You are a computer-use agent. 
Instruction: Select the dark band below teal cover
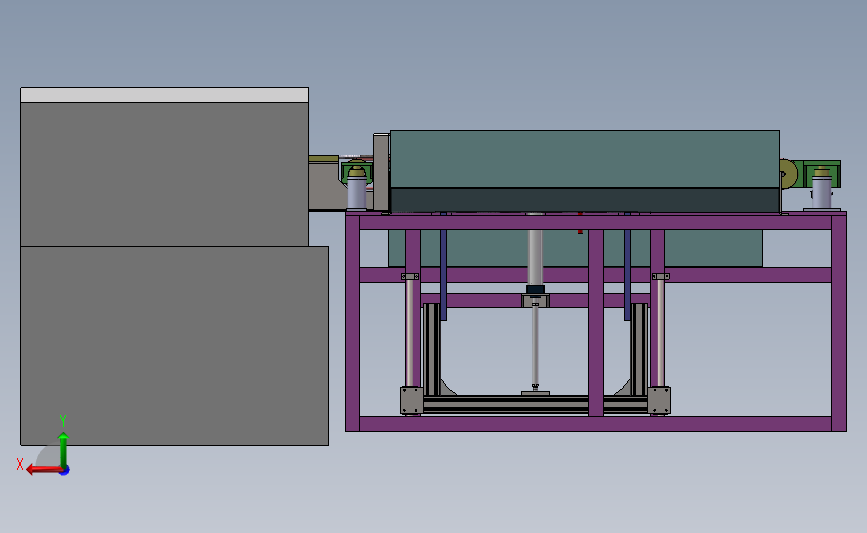click(584, 200)
